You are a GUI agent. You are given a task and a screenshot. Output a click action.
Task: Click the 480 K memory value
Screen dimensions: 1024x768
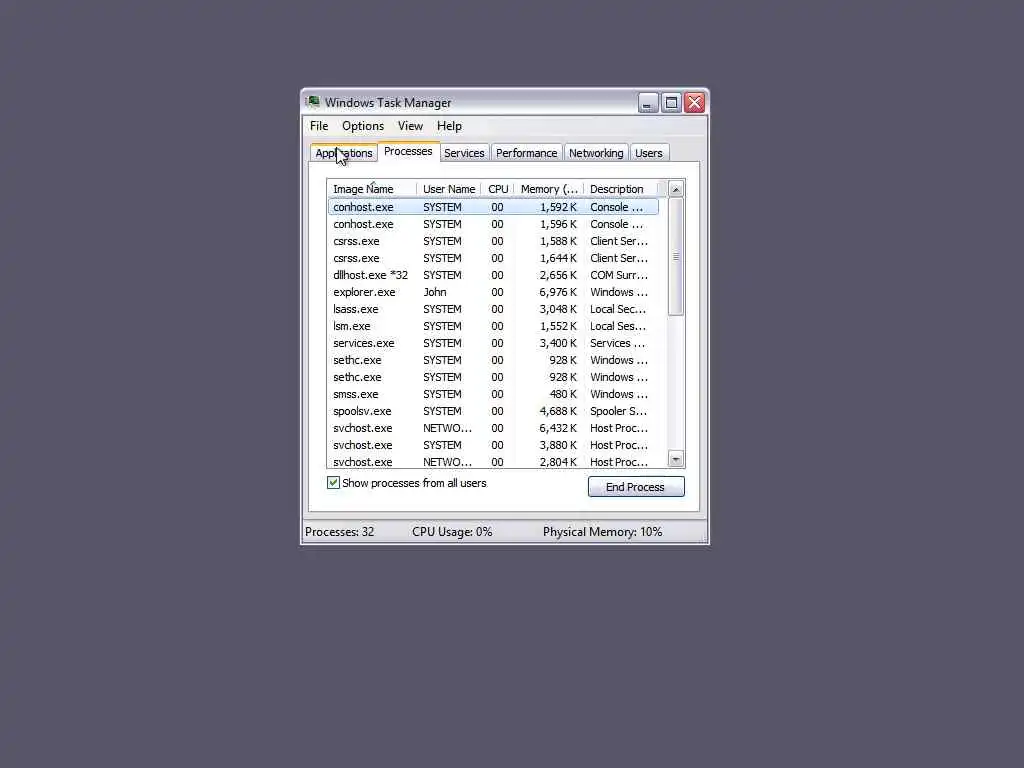tap(563, 394)
